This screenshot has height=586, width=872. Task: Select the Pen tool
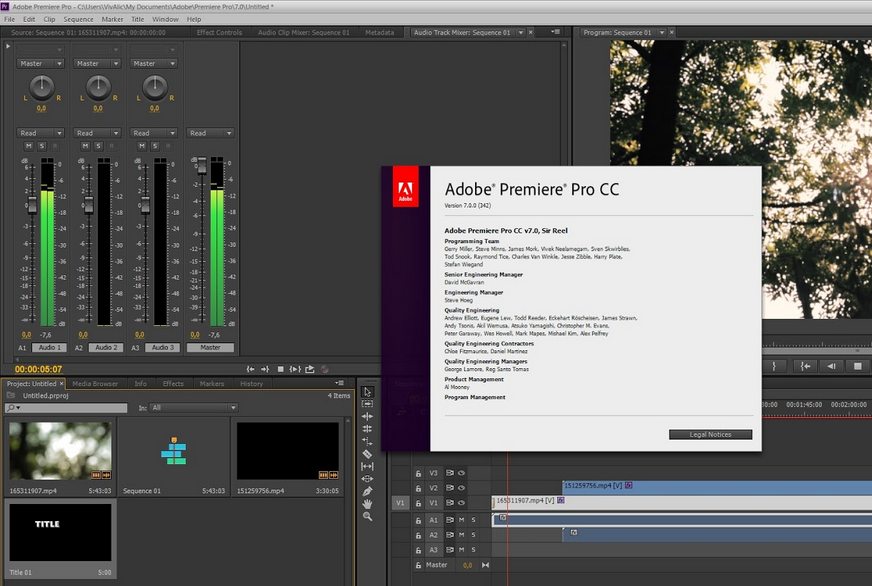367,491
